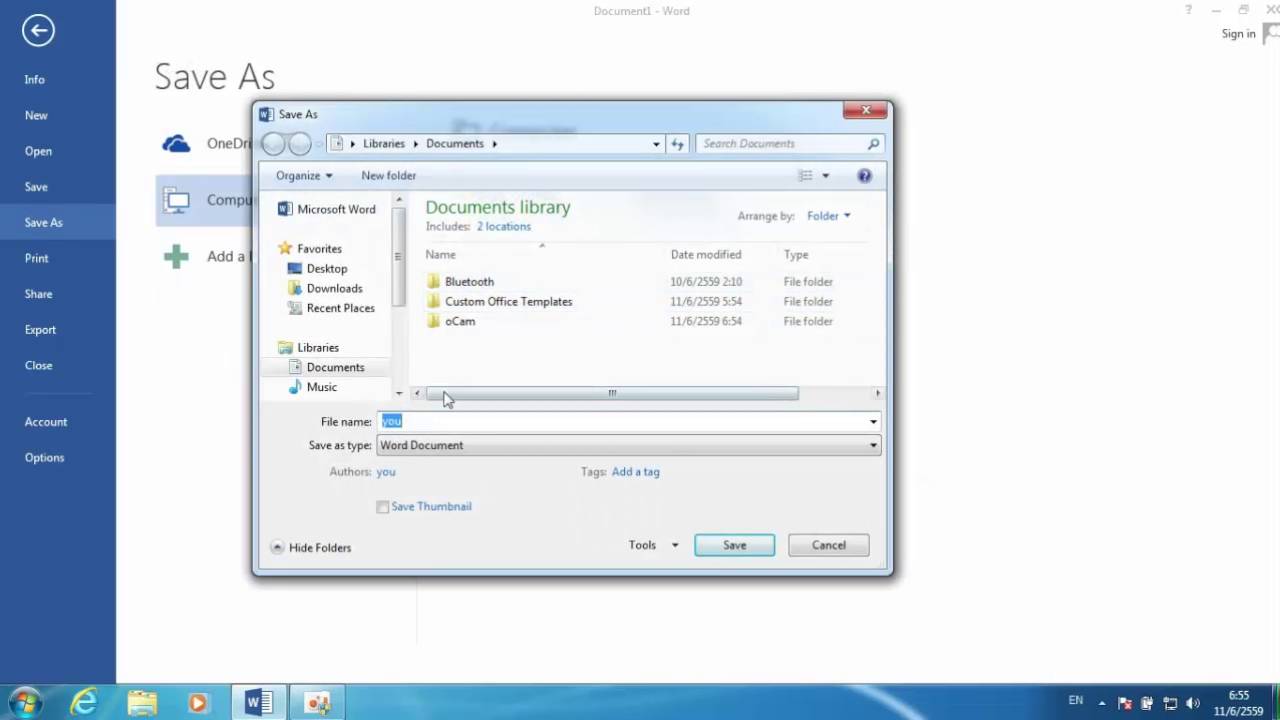Open the Print backstage tab

[x=37, y=258]
